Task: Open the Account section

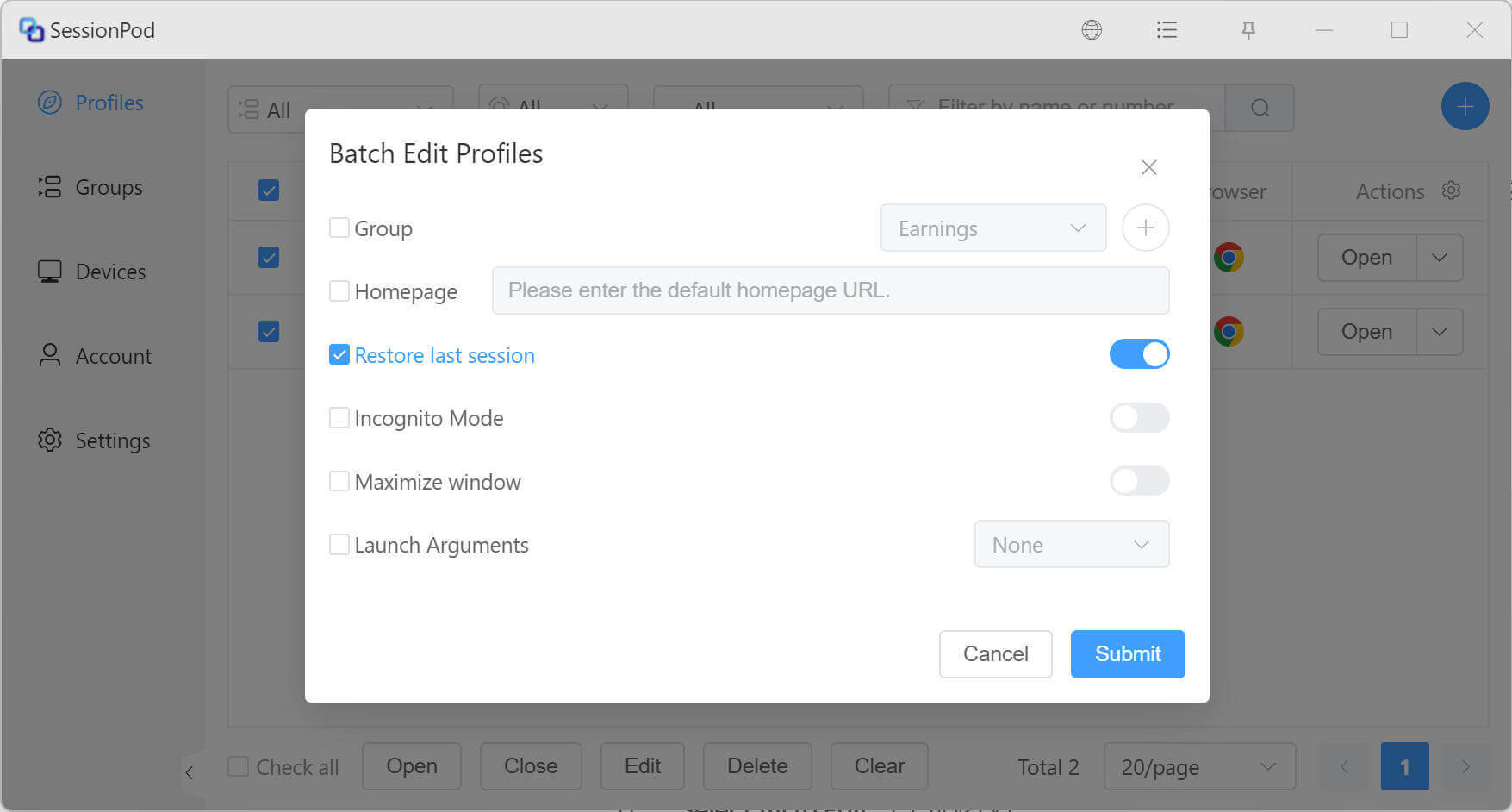Action: [x=95, y=356]
